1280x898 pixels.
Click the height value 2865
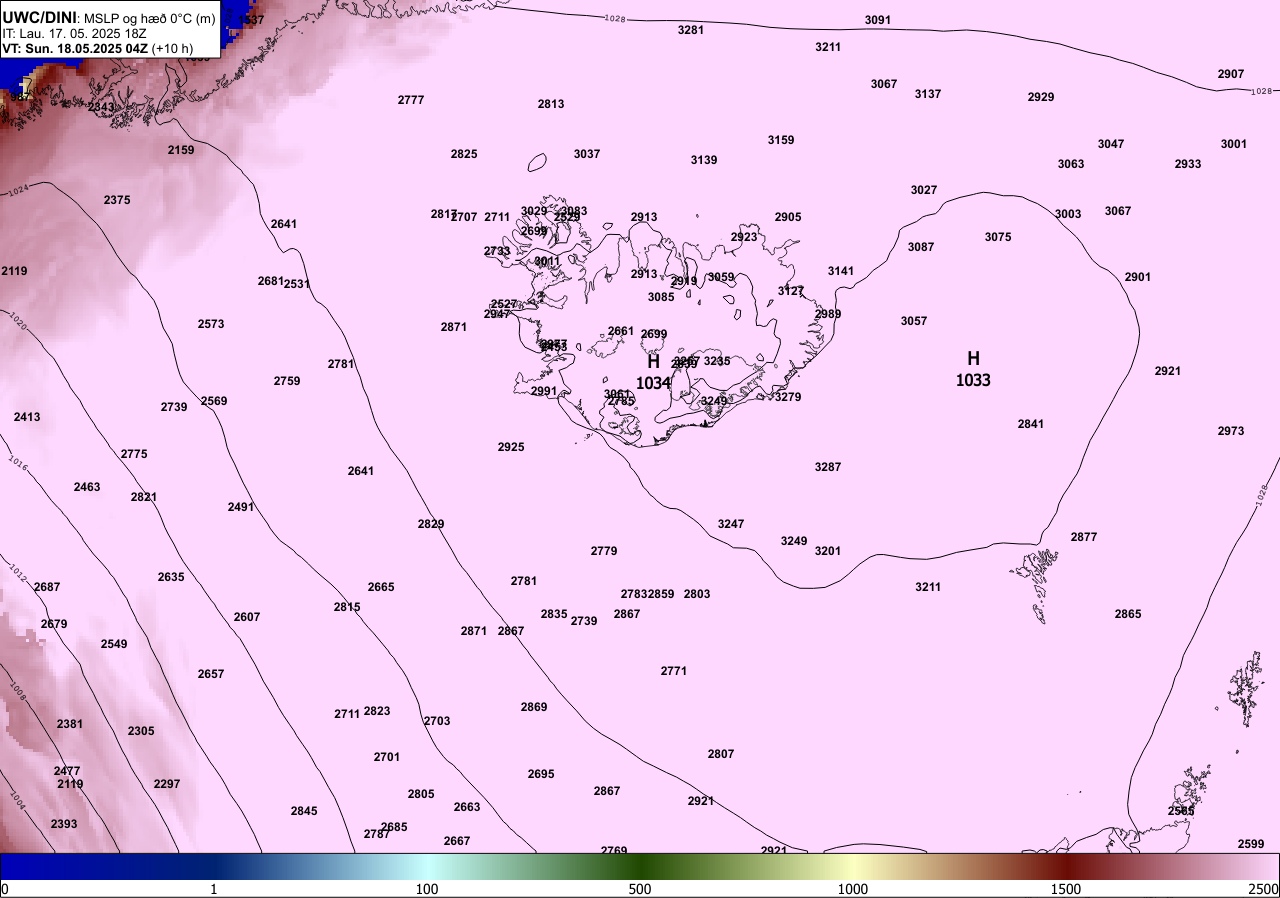coord(1128,614)
